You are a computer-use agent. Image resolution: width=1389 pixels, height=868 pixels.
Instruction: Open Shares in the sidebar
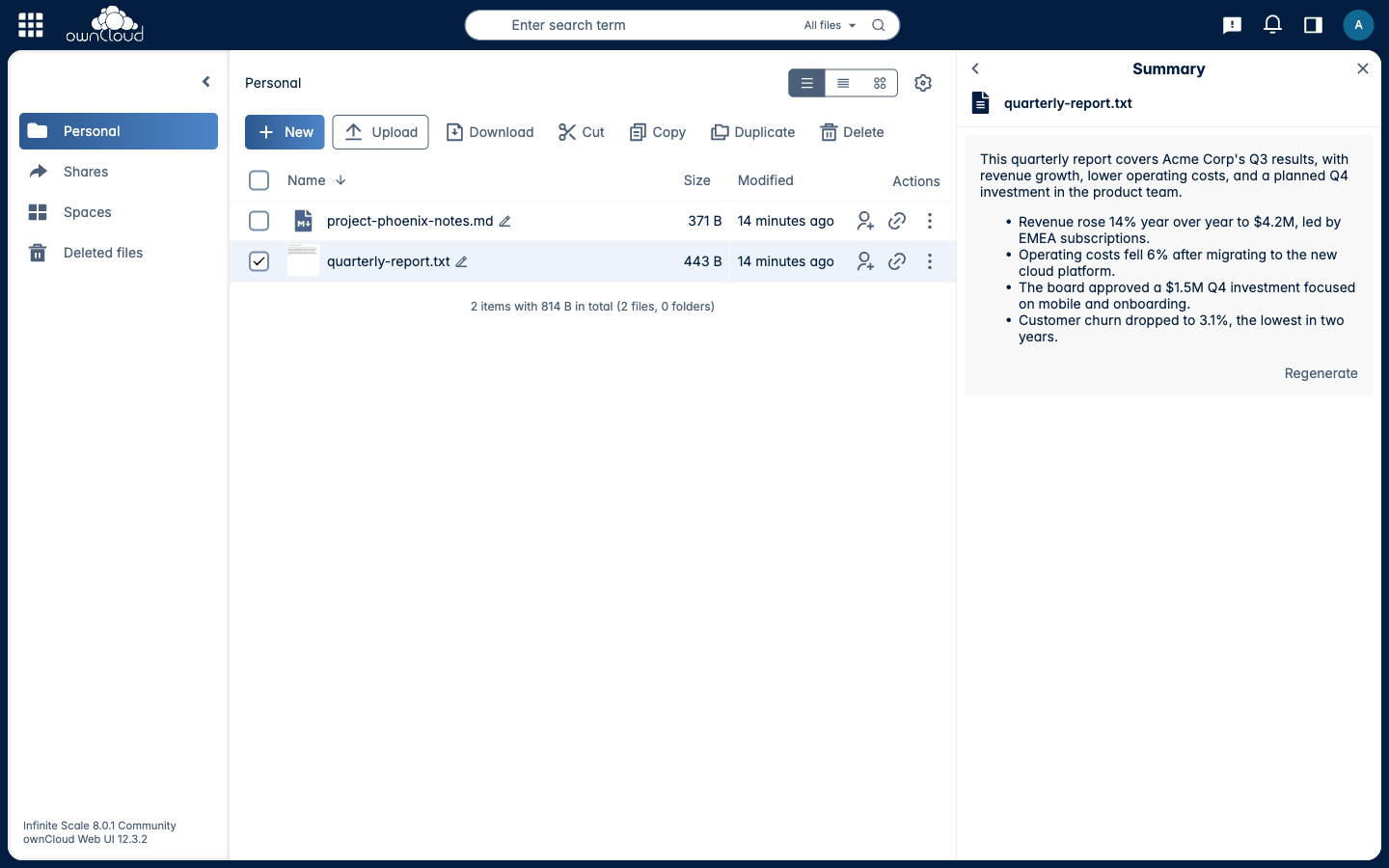pyautogui.click(x=119, y=172)
